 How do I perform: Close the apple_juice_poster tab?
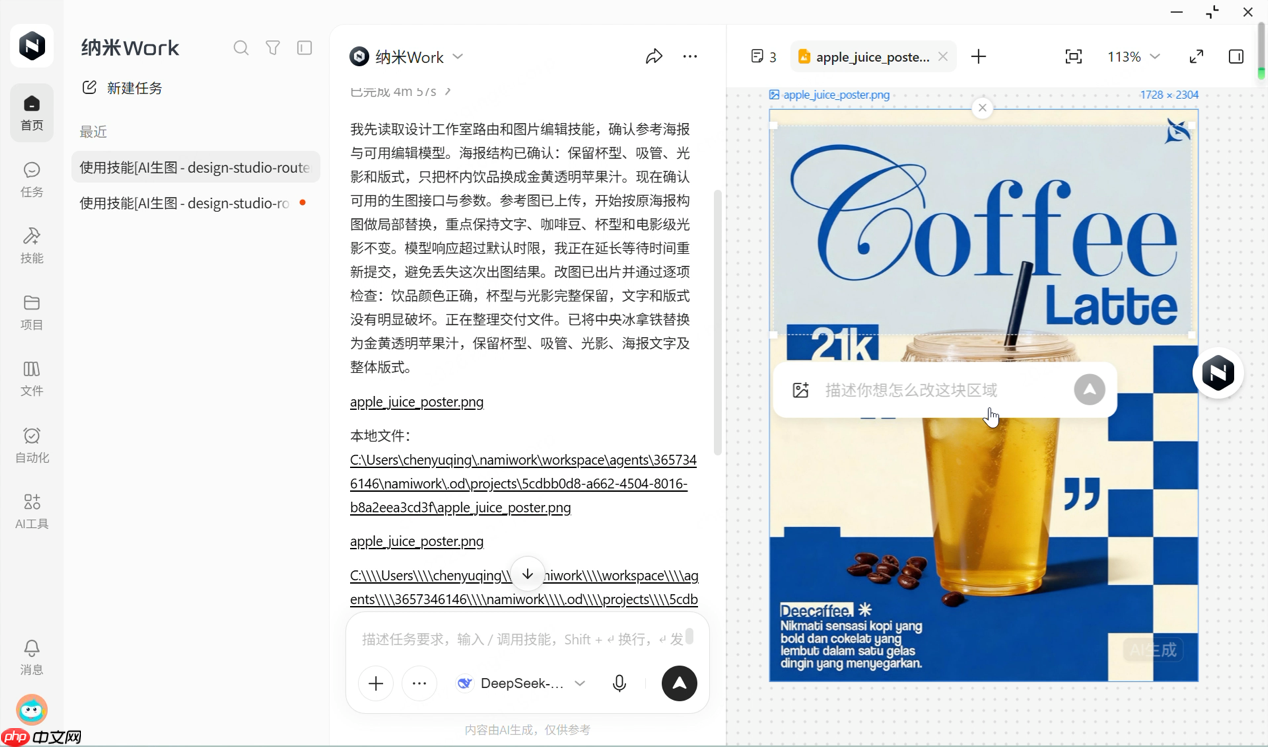[x=943, y=57]
